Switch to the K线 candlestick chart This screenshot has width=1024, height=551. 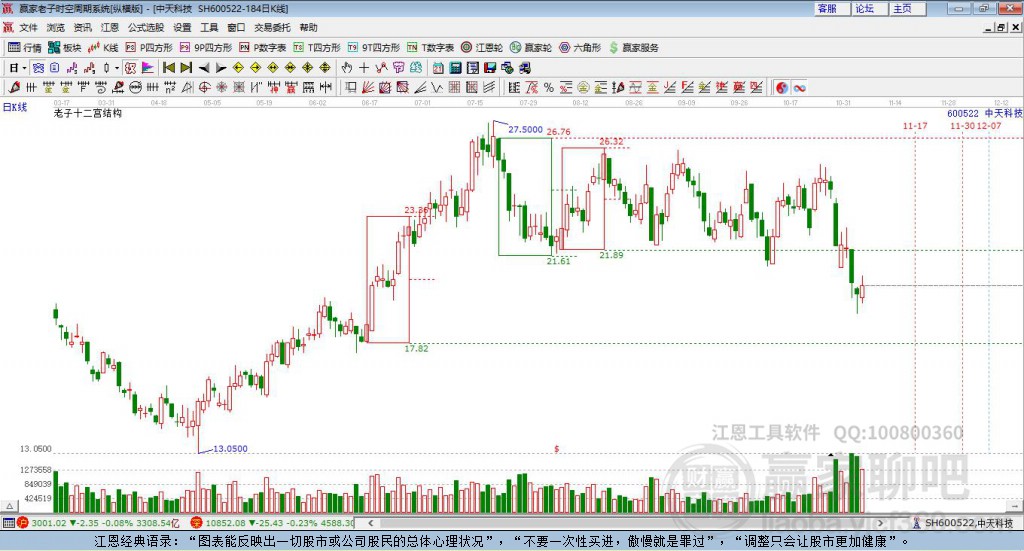(103, 48)
